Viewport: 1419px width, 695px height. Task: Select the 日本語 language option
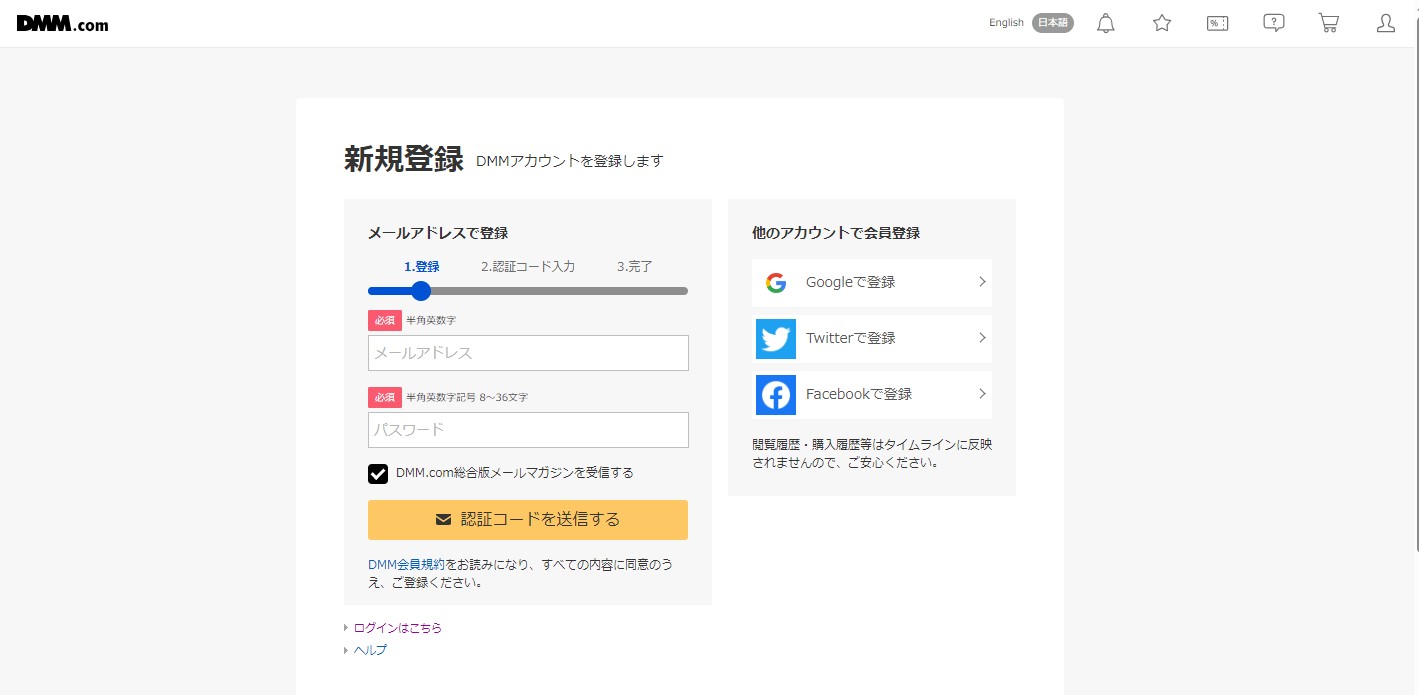(1053, 23)
